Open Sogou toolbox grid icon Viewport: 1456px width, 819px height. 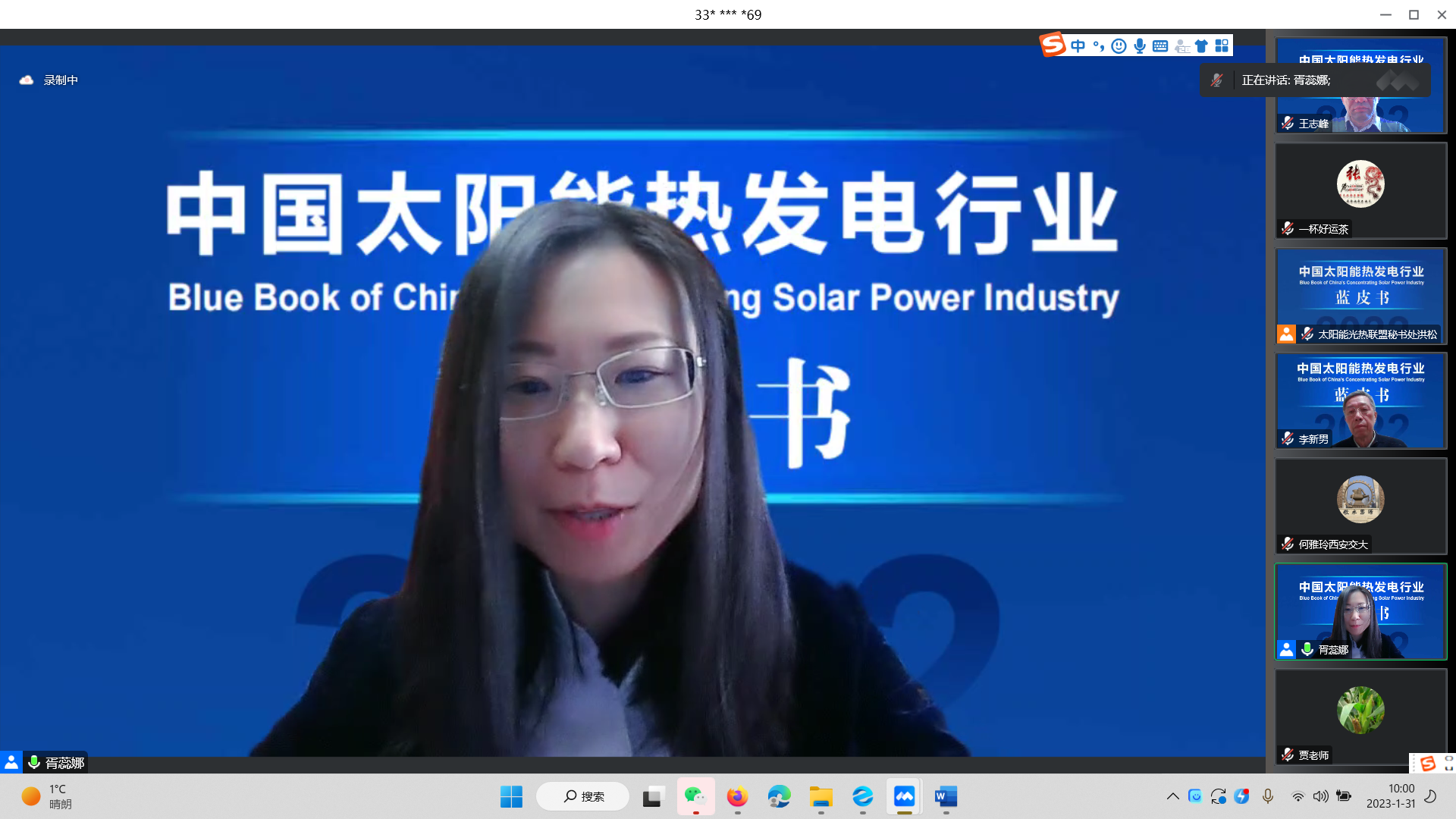[1222, 46]
